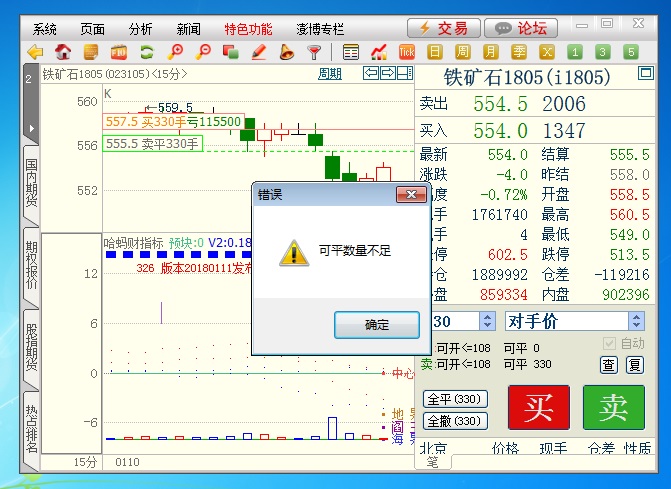Zoom in with the magnifier plus icon
Screen dimensions: 671x489
pos(176,52)
